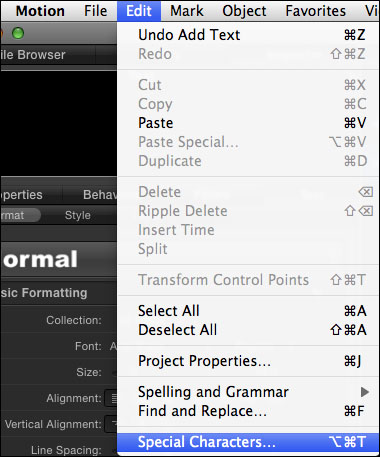Click Deselect All menu item
Viewport: 380px width, 457px height.
point(248,330)
